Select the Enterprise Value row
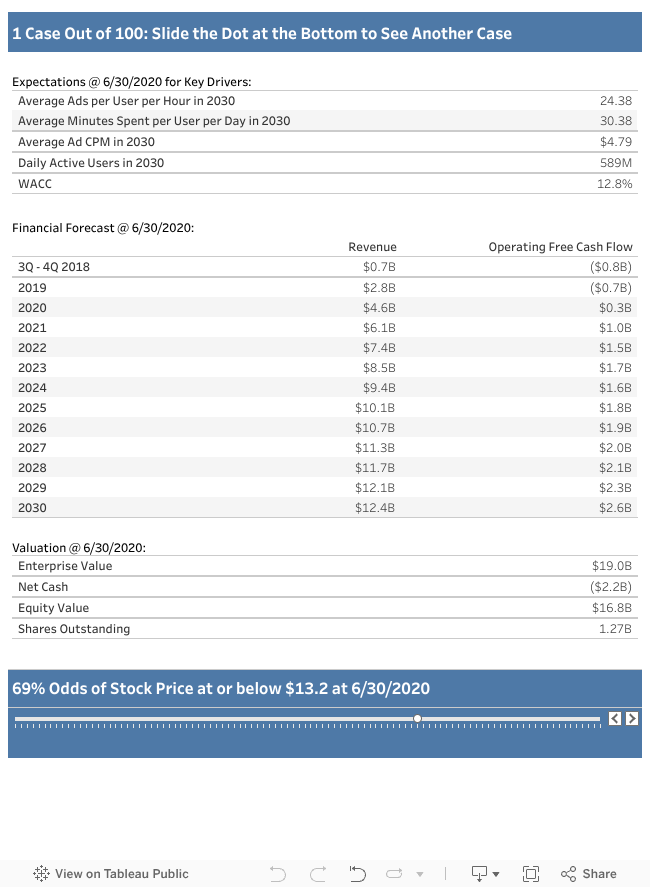650x887 pixels. click(65, 566)
